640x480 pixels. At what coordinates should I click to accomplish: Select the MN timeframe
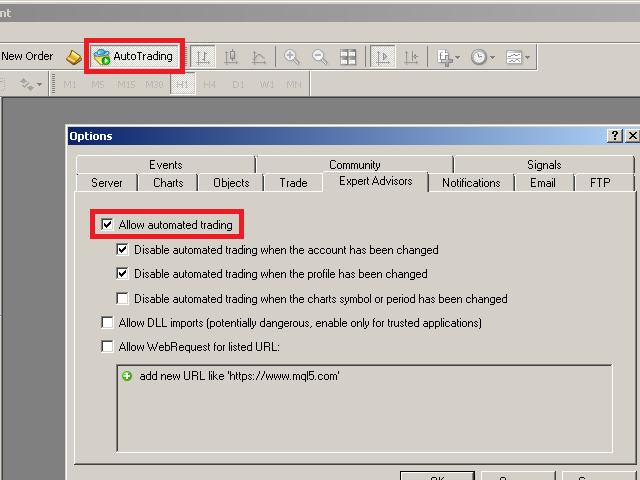click(x=294, y=84)
